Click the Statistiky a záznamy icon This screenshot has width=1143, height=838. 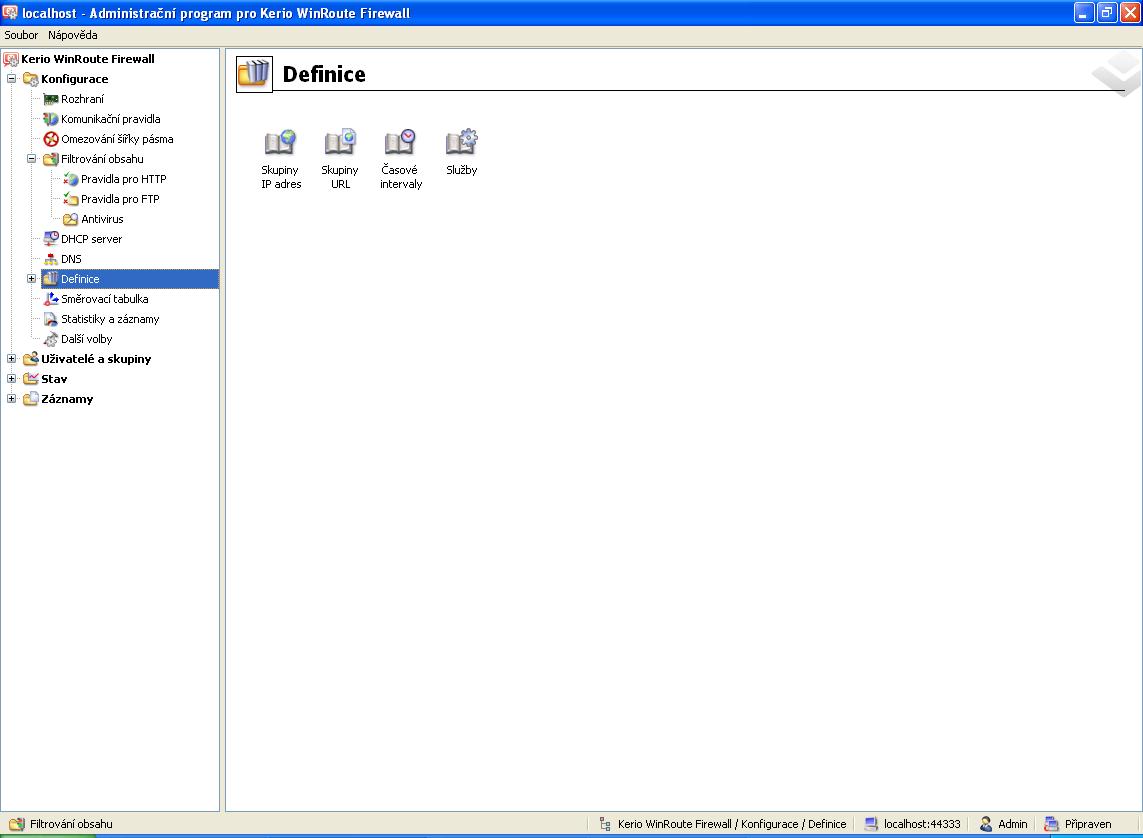pyautogui.click(x=50, y=319)
